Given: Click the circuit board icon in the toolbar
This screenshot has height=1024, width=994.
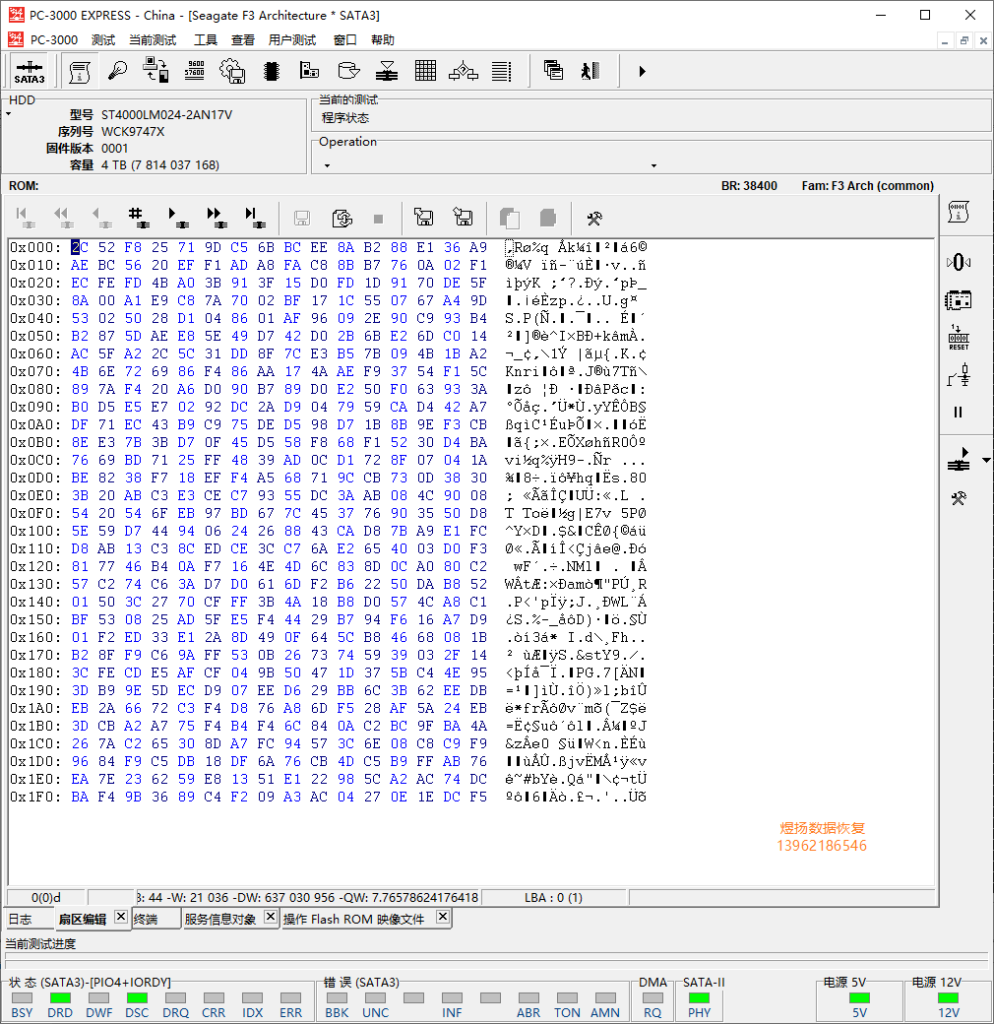Looking at the screenshot, I should click(310, 71).
